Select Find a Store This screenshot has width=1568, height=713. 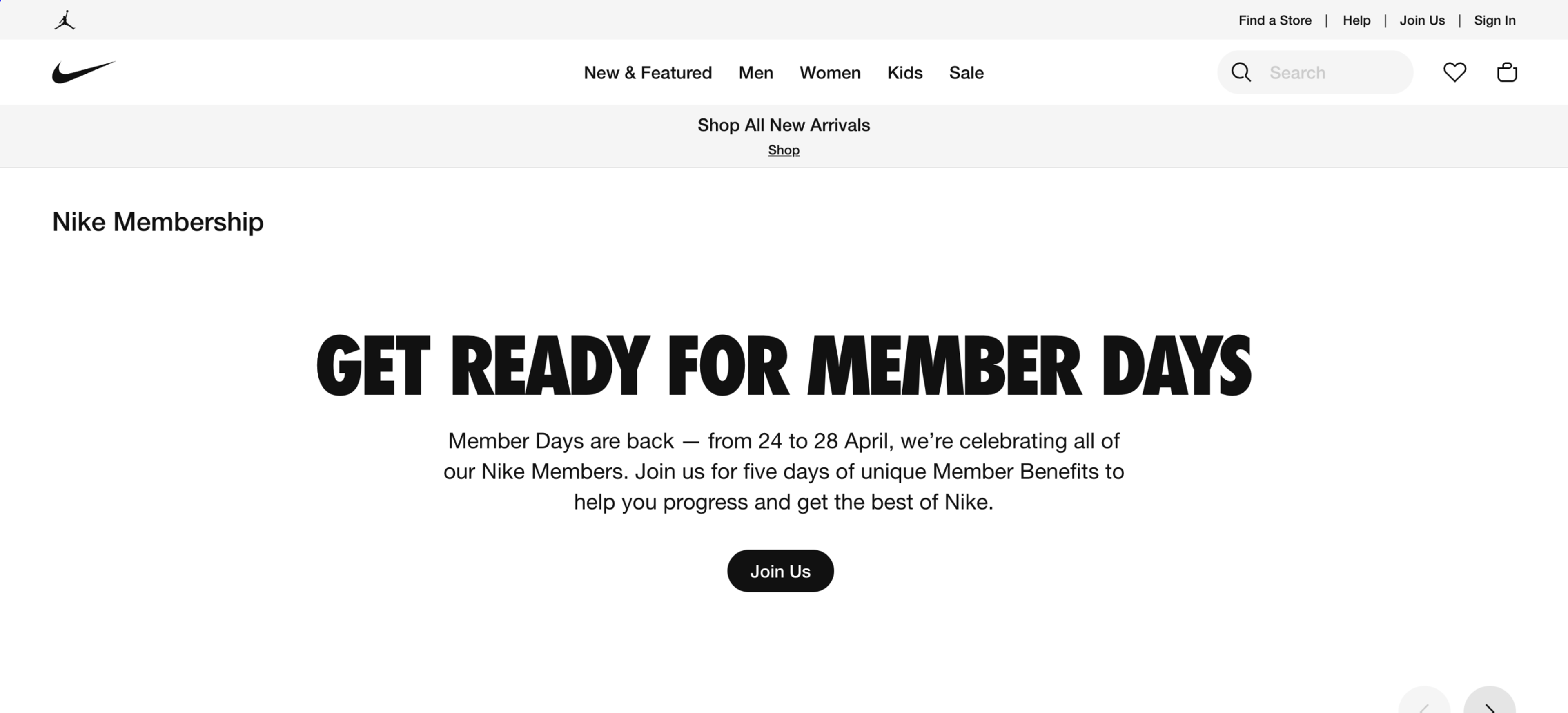1274,20
